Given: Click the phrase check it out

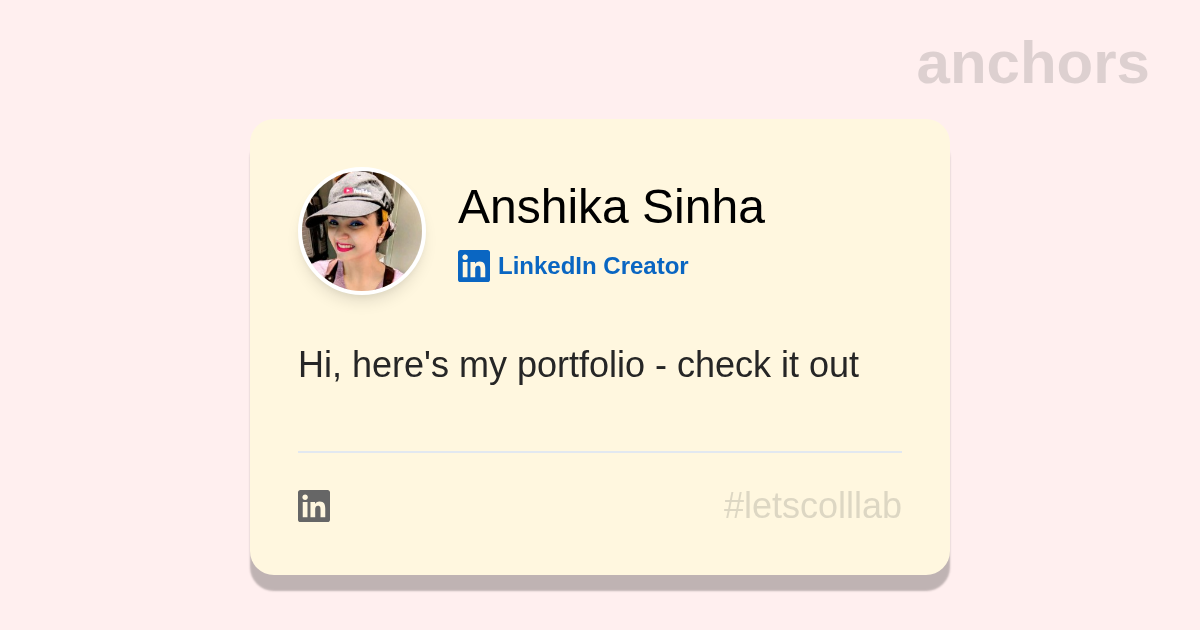Looking at the screenshot, I should pyautogui.click(x=767, y=365).
